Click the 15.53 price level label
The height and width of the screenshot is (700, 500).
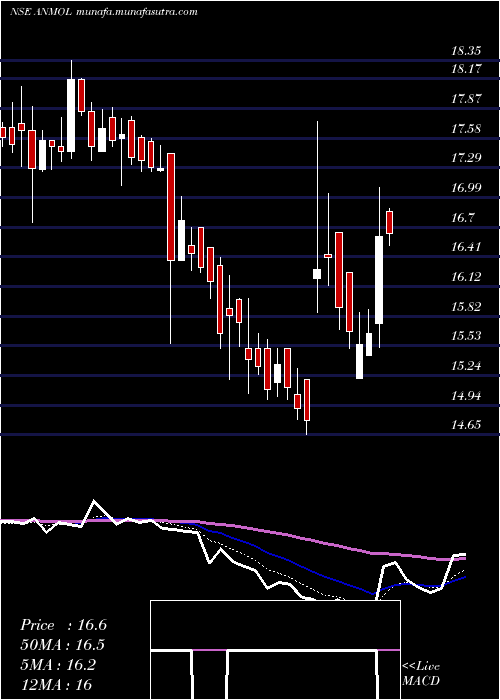point(466,336)
